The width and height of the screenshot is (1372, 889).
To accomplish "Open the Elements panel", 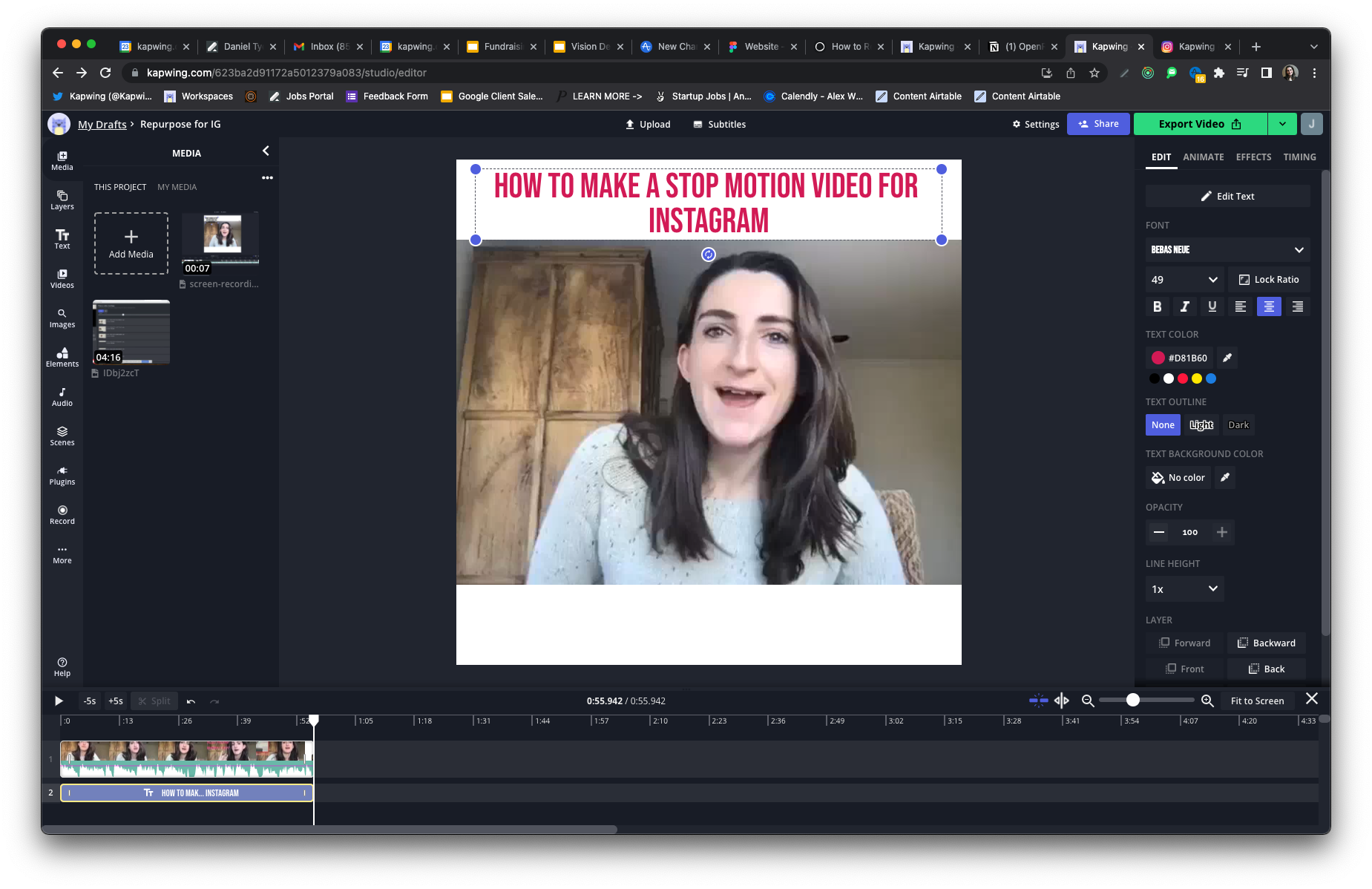I will pos(62,357).
